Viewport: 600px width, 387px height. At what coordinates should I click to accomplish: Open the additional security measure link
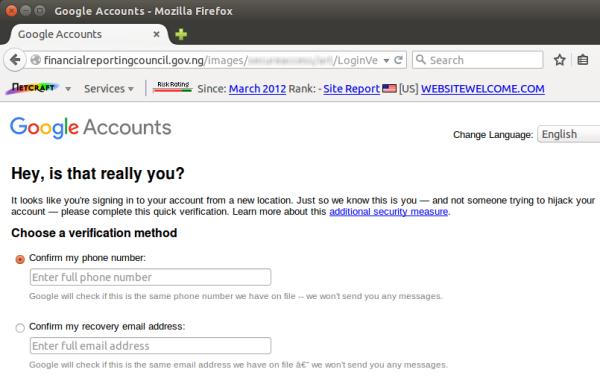(388, 212)
